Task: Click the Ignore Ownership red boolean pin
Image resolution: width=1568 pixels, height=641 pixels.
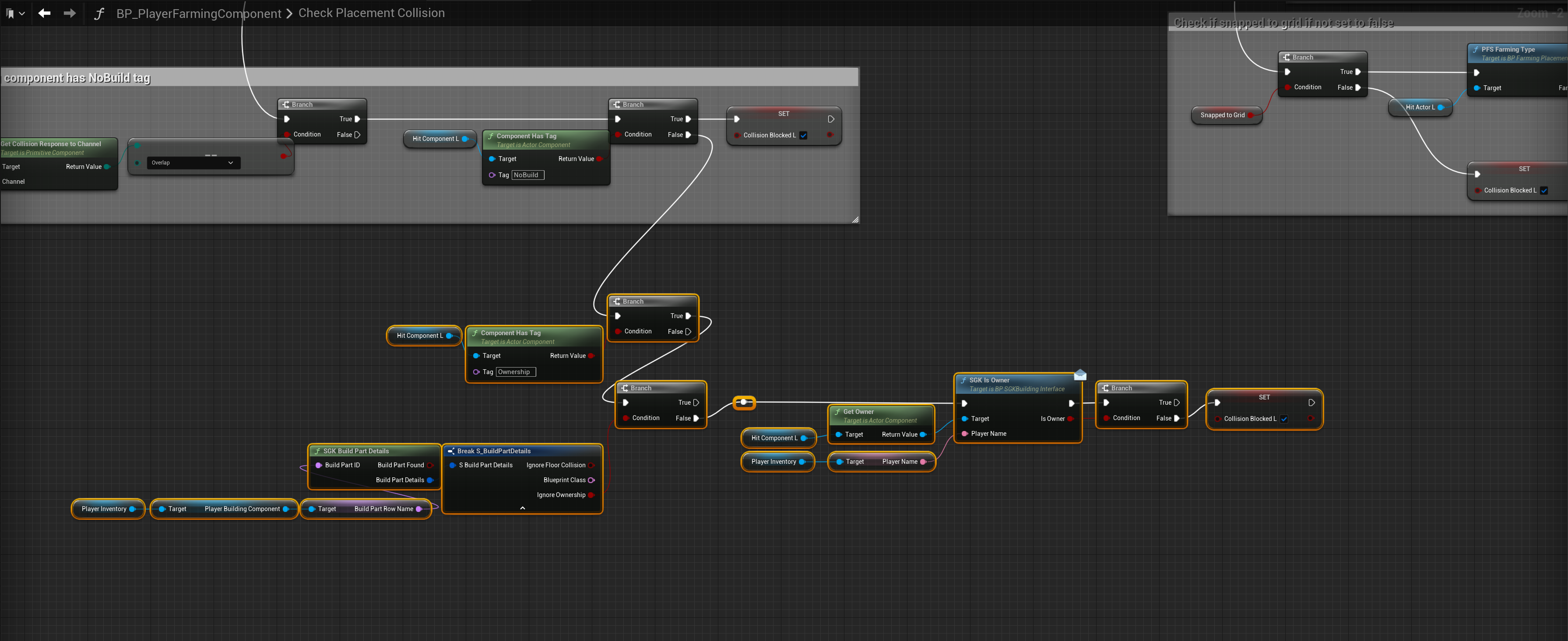Action: (591, 495)
